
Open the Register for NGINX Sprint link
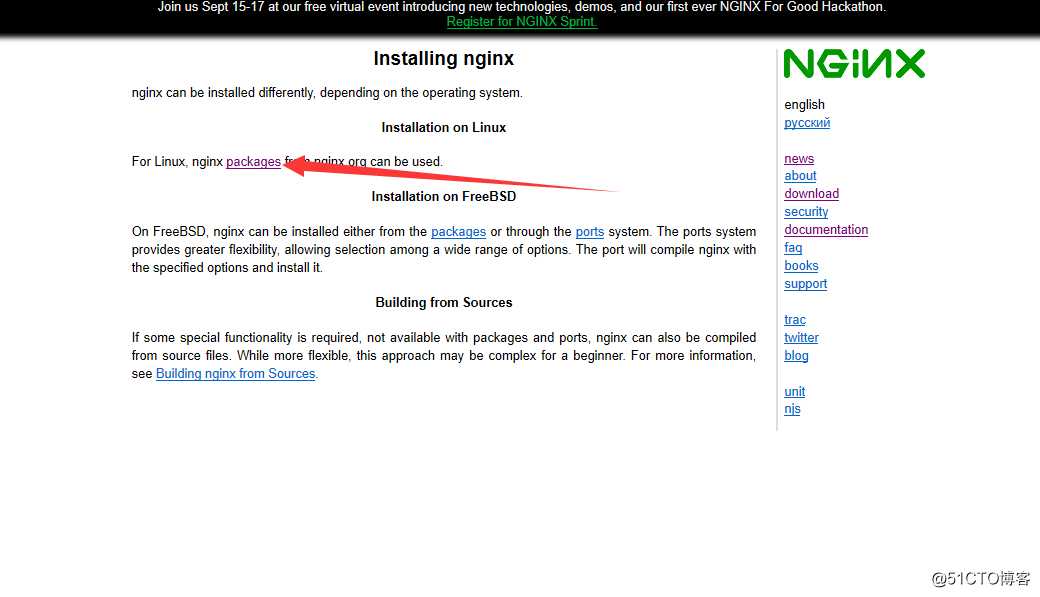(522, 21)
